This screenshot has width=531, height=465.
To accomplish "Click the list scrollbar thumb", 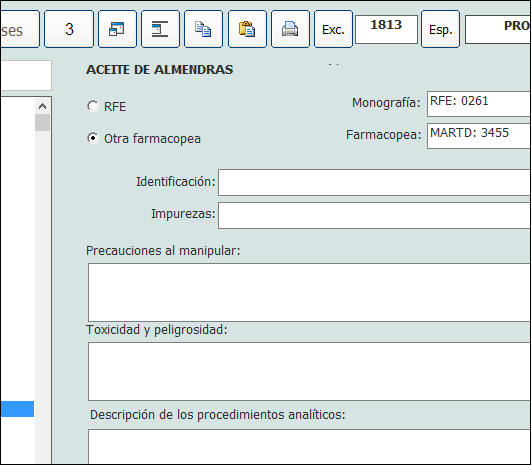I will pyautogui.click(x=42, y=122).
